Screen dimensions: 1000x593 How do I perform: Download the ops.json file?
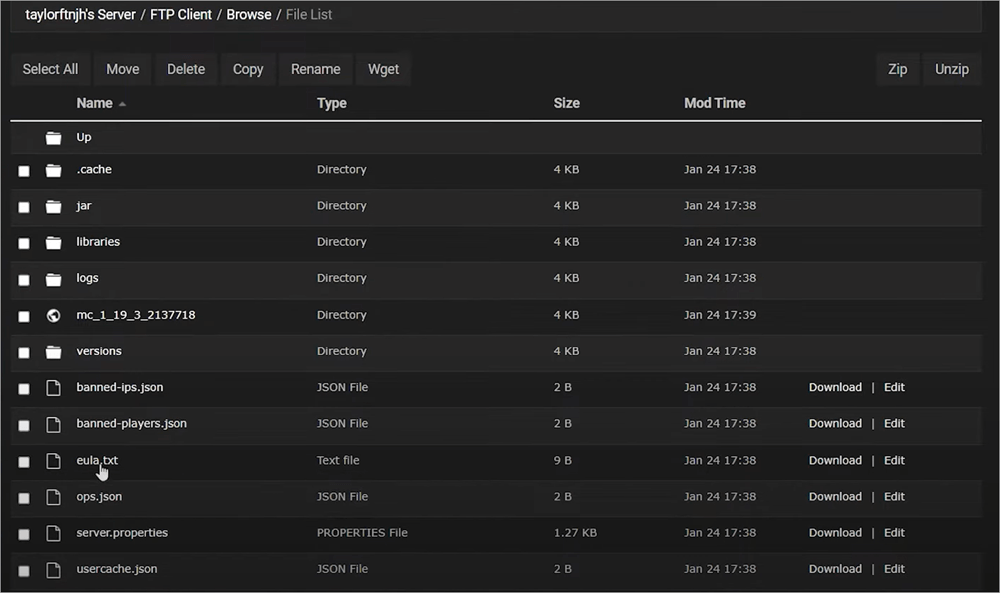point(835,496)
